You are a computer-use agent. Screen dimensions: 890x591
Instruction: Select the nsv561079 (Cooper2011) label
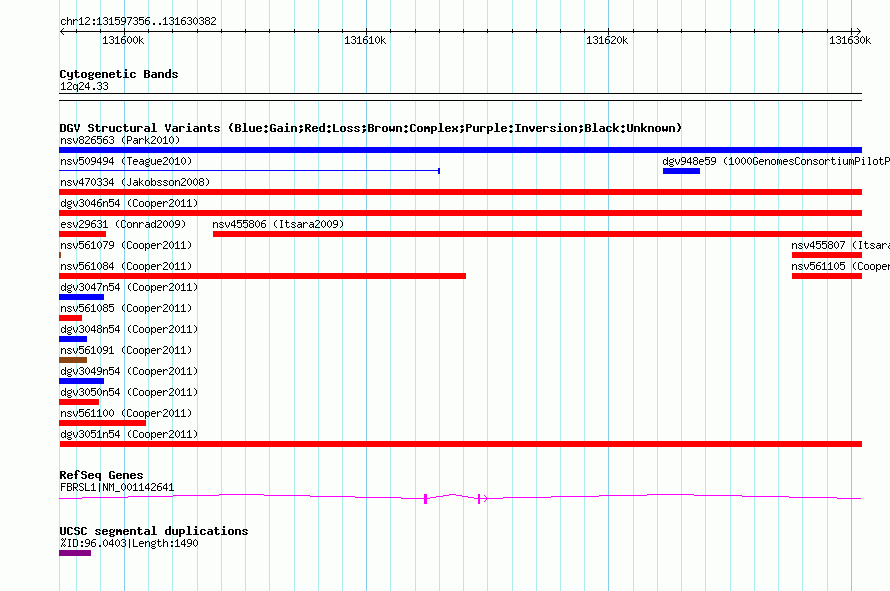(126, 245)
